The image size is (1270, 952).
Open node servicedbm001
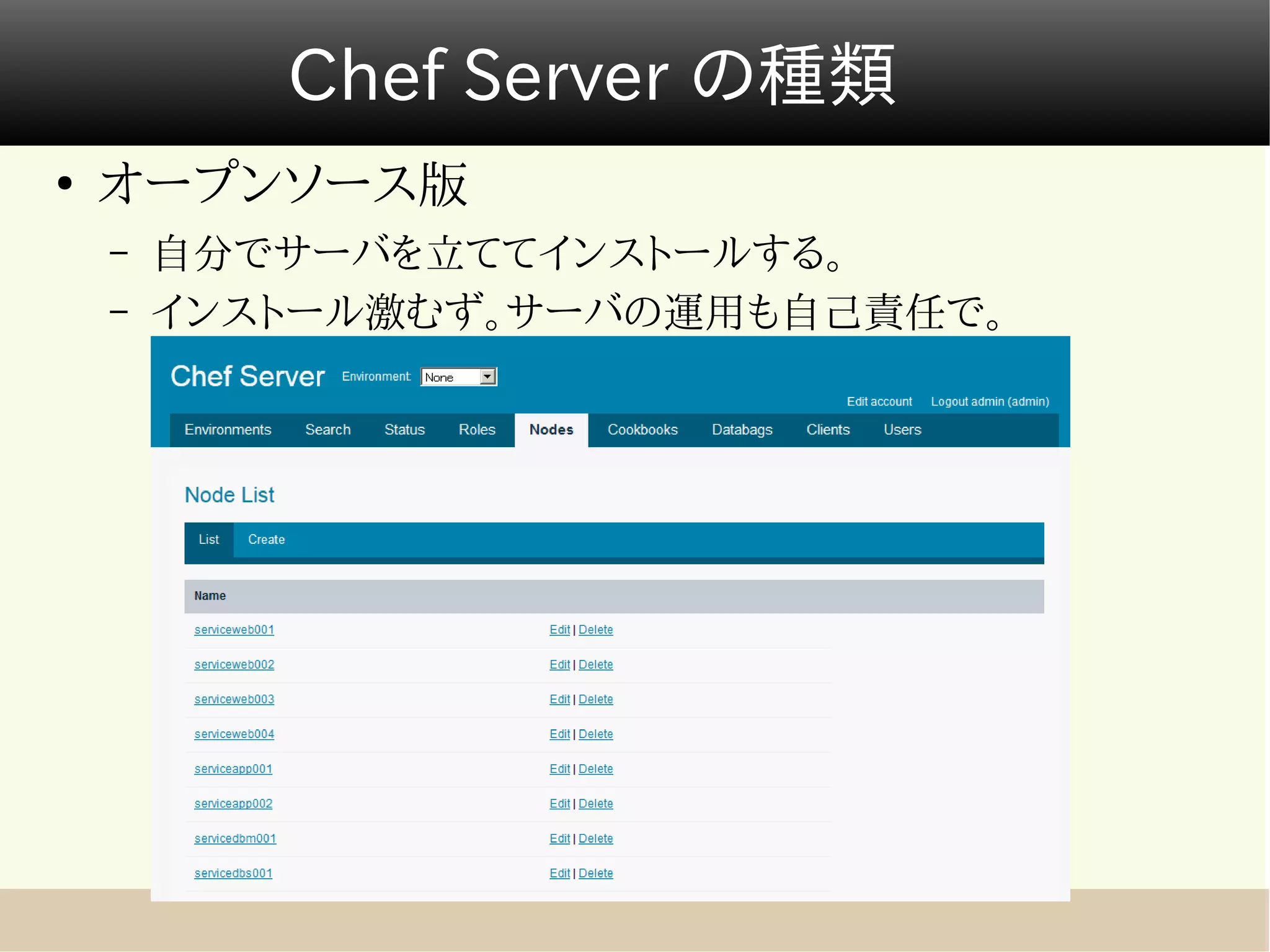[235, 839]
